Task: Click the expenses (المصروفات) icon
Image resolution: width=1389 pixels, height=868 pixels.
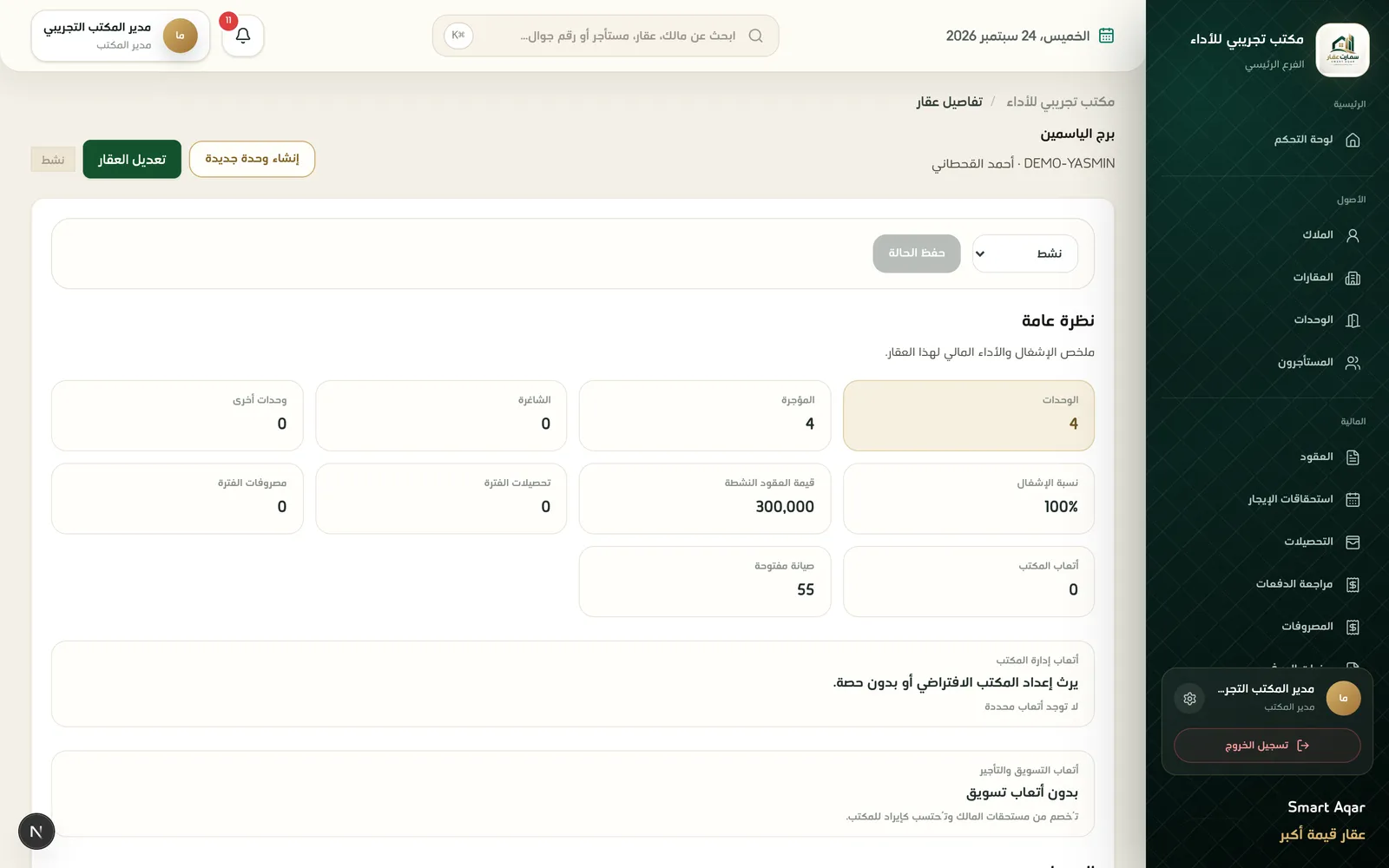Action: (1353, 627)
